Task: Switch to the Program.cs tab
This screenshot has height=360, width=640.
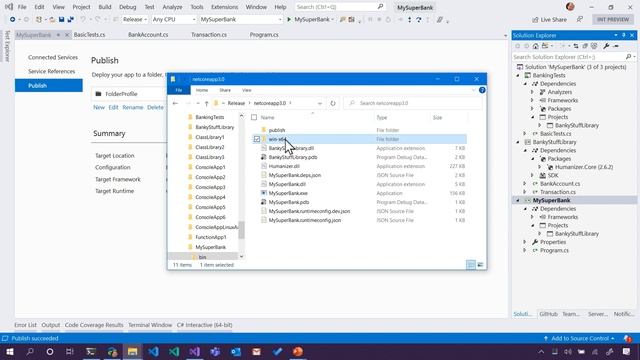Action: click(264, 35)
